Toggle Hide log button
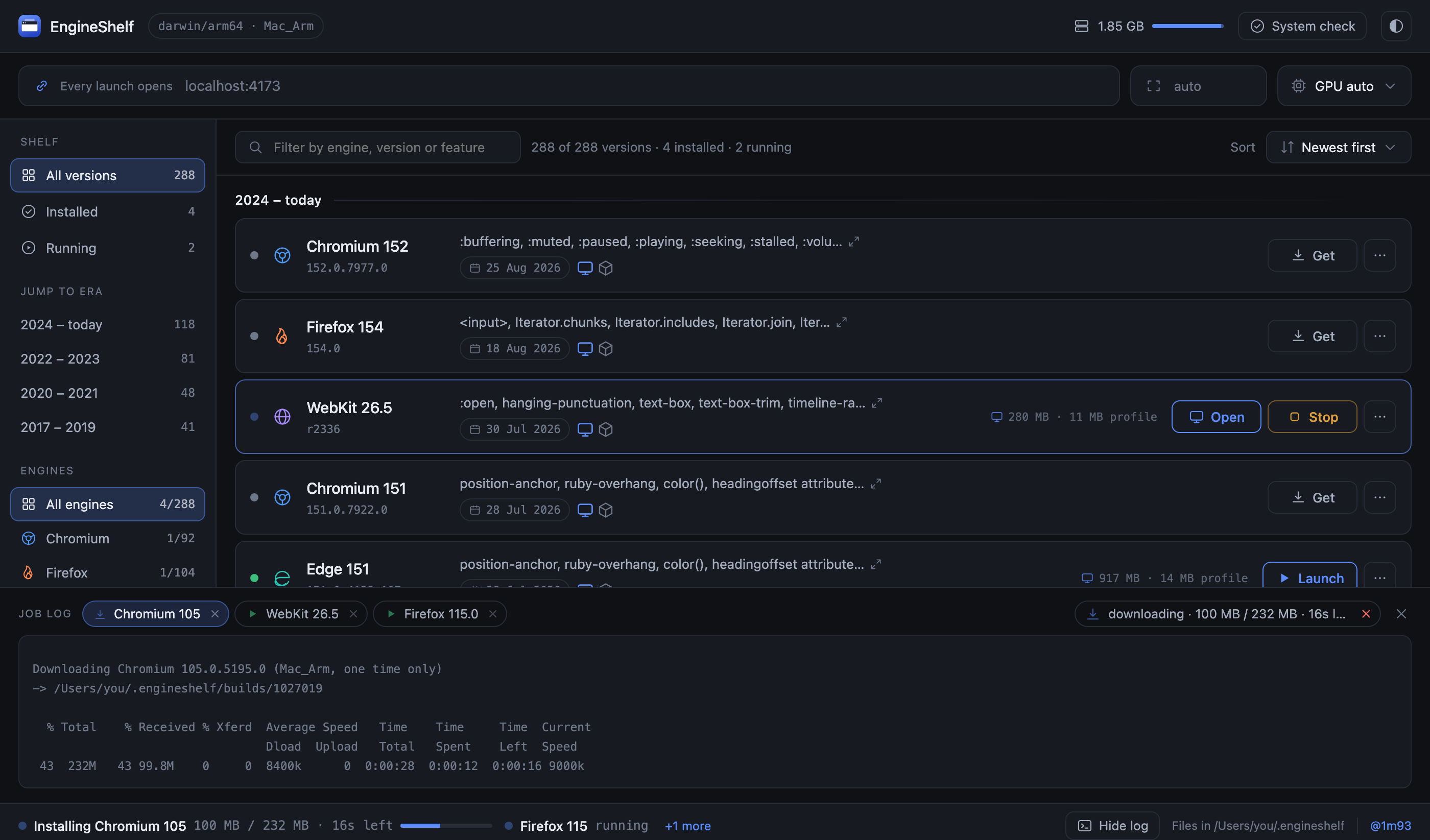The image size is (1430, 840). click(1112, 825)
